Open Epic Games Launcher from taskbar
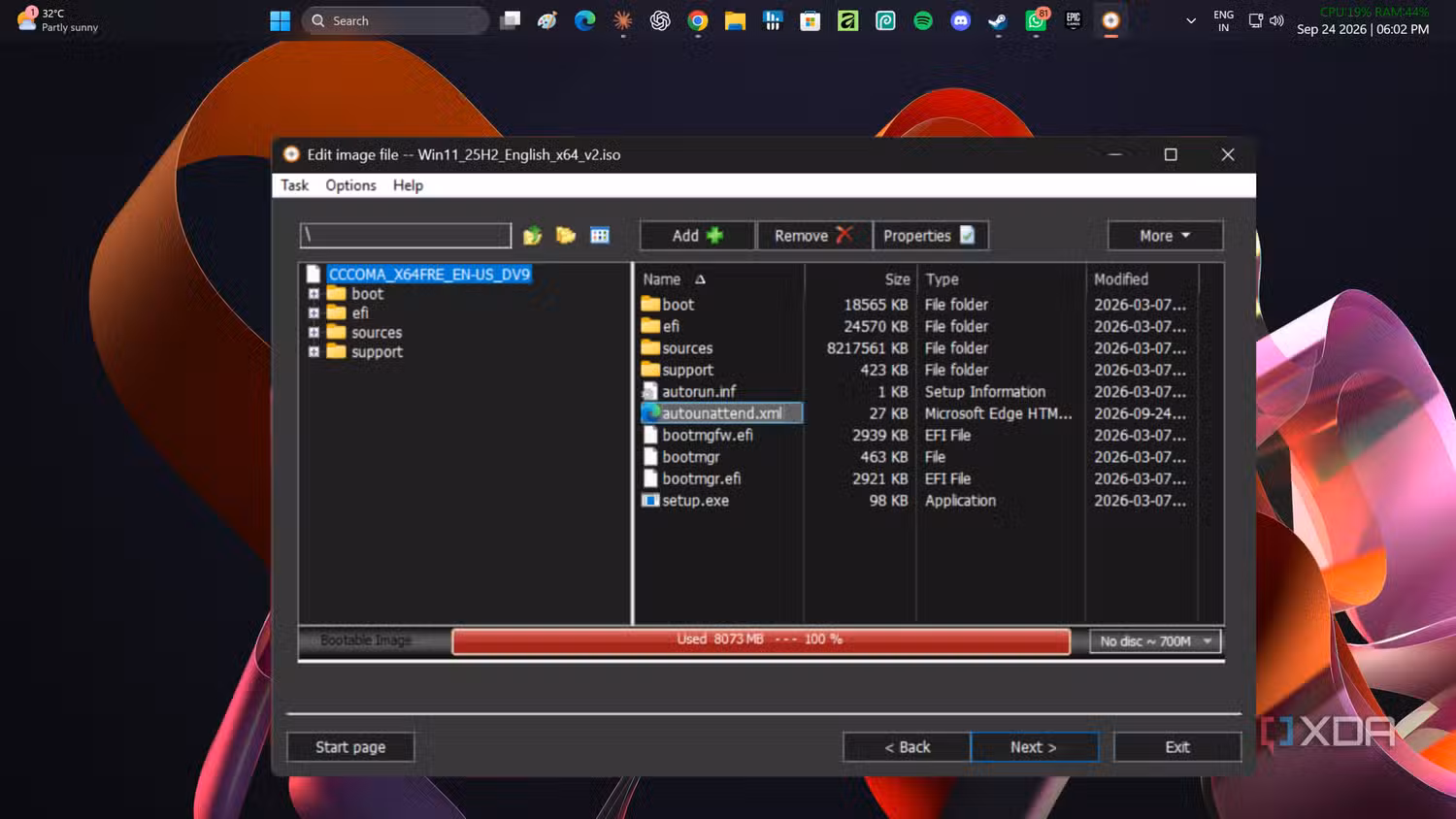 pos(1074,20)
